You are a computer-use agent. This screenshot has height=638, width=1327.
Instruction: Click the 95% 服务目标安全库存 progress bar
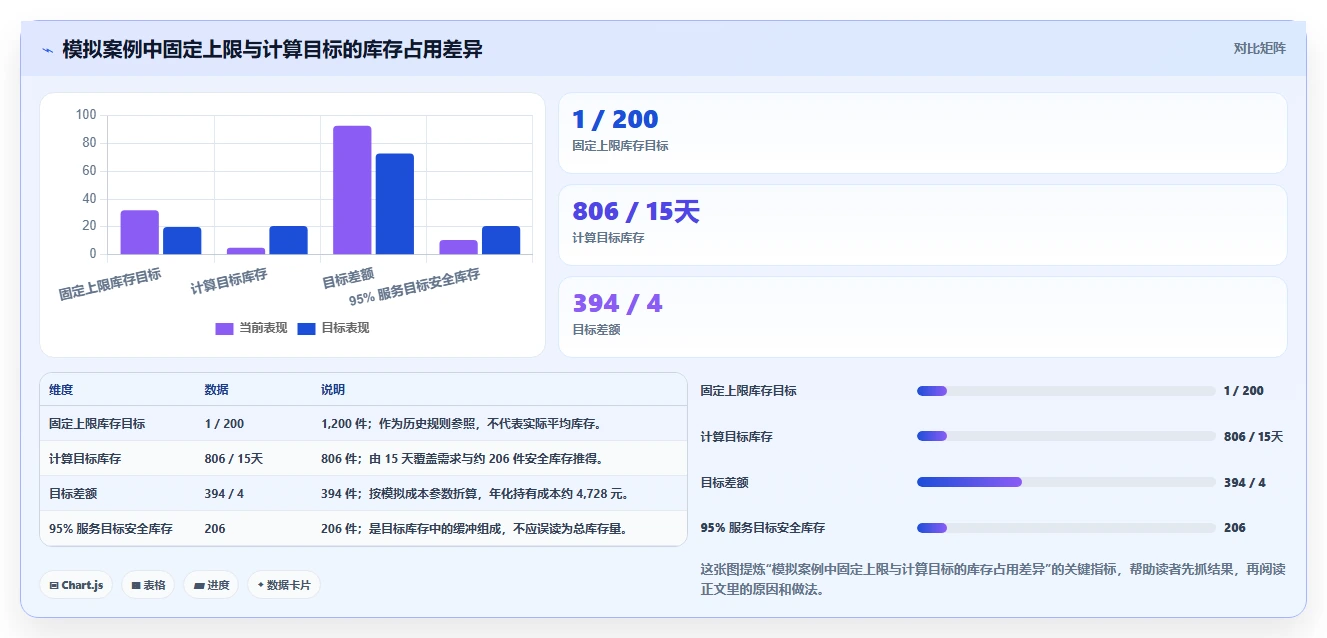pos(1066,528)
